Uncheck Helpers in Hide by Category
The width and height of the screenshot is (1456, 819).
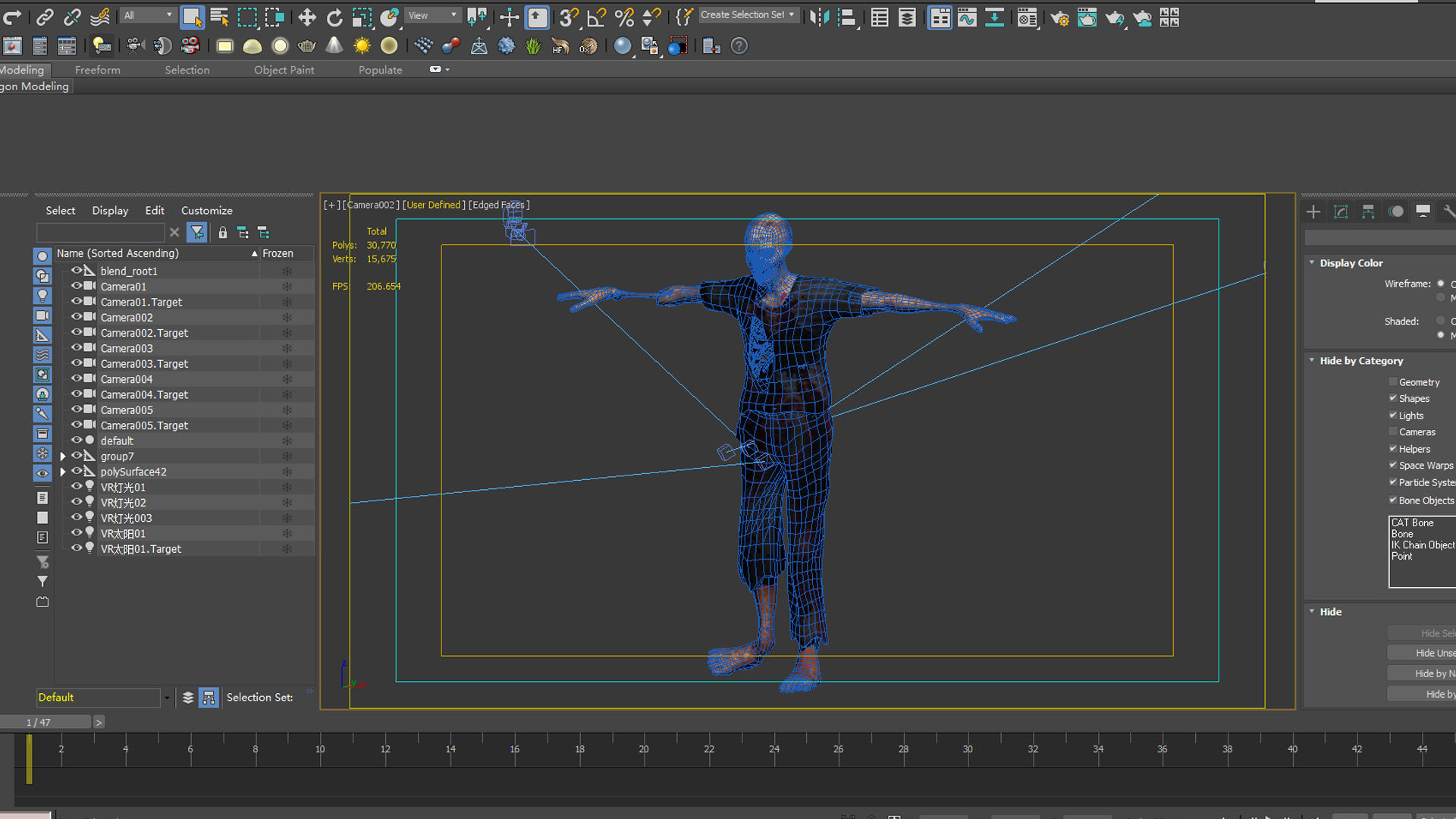[x=1392, y=448]
